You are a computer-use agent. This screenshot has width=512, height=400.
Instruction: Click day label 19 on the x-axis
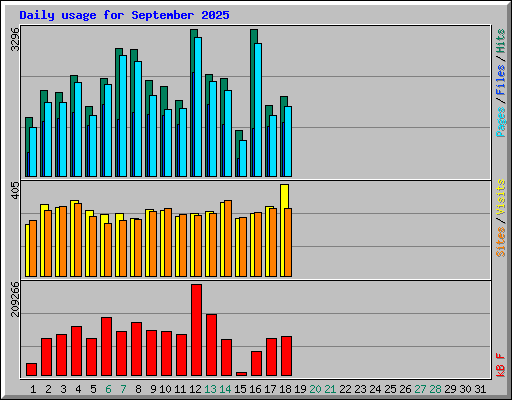300,389
